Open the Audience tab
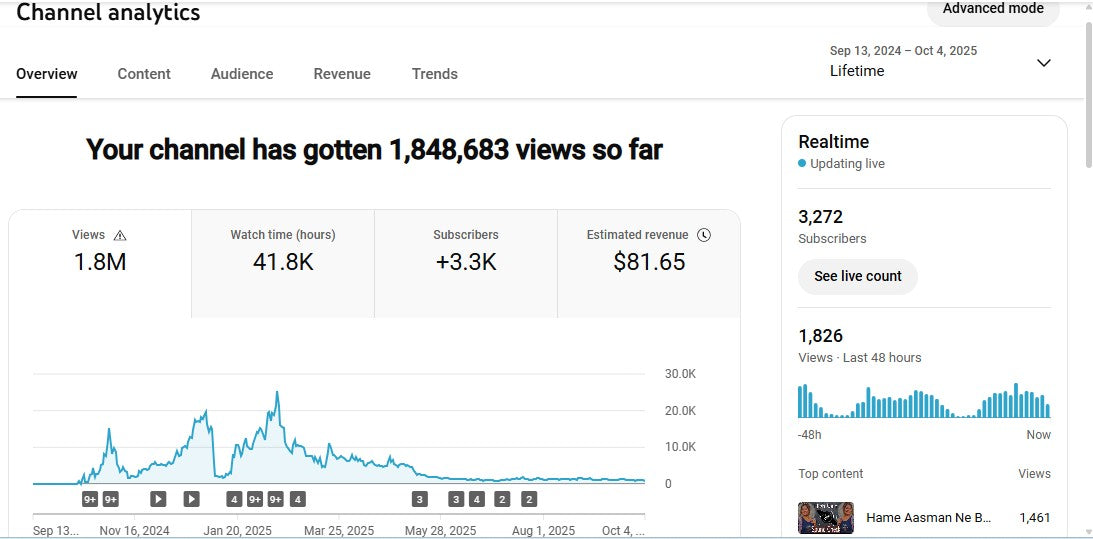This screenshot has width=1093, height=539. click(242, 74)
